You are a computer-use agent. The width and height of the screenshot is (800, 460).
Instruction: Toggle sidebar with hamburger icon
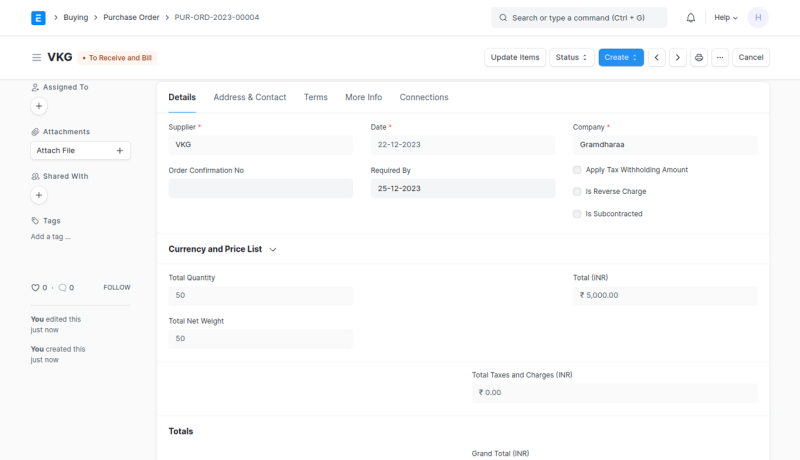[36, 58]
